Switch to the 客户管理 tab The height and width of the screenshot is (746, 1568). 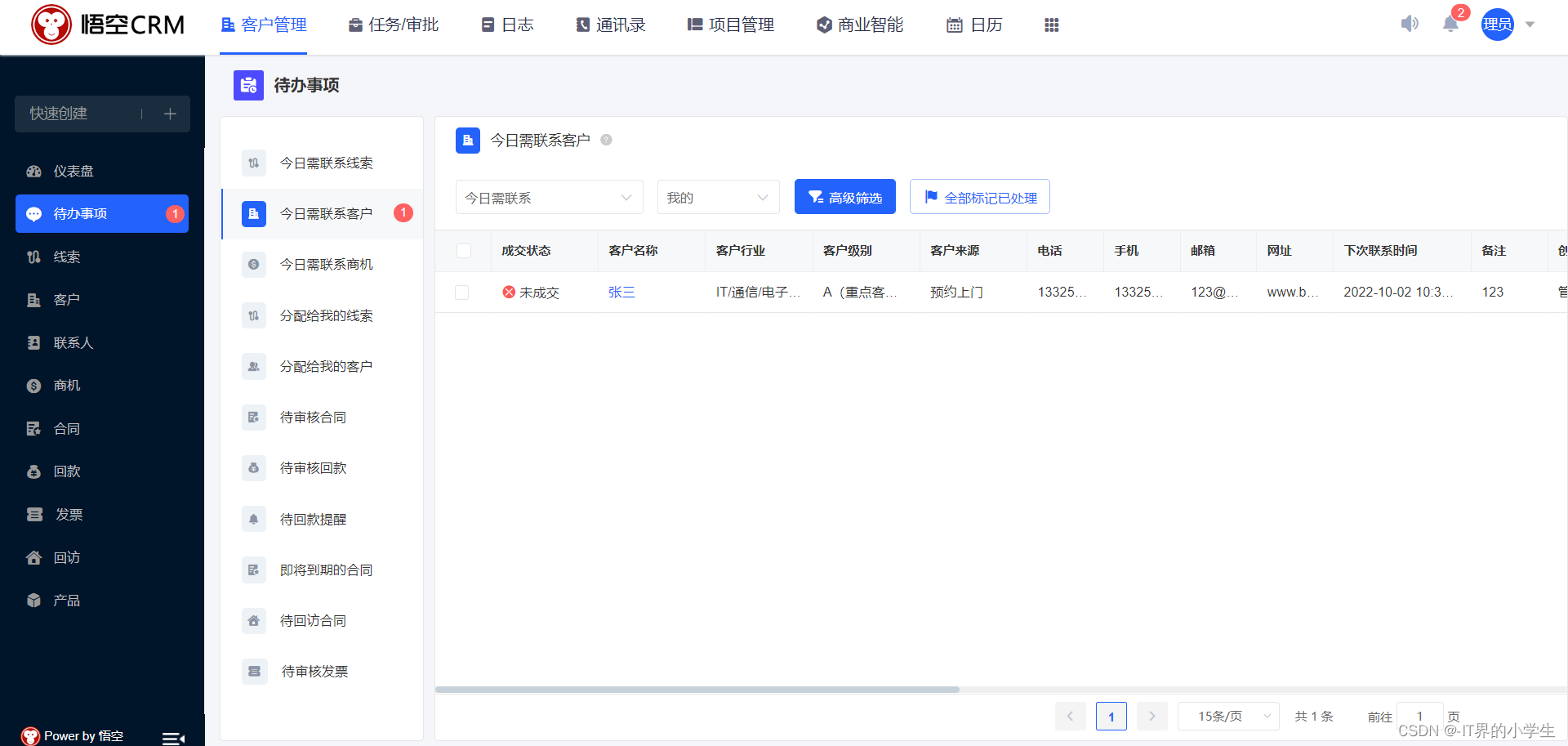264,25
